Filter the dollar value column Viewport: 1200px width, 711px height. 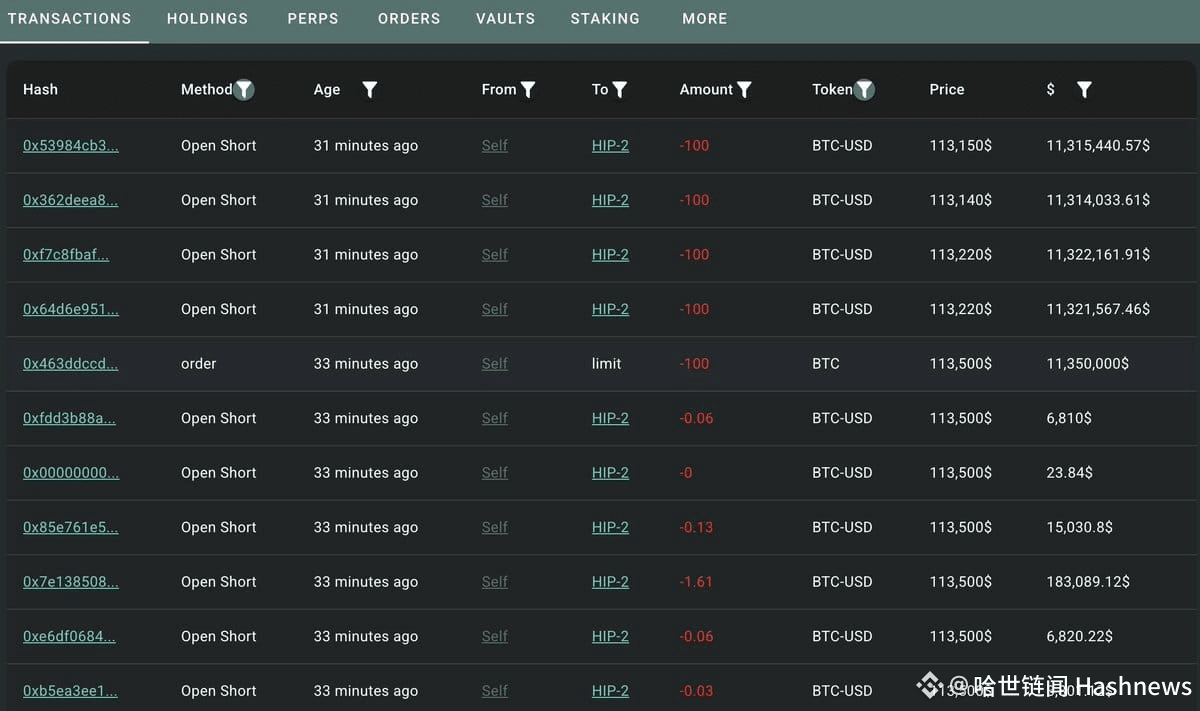[1084, 90]
